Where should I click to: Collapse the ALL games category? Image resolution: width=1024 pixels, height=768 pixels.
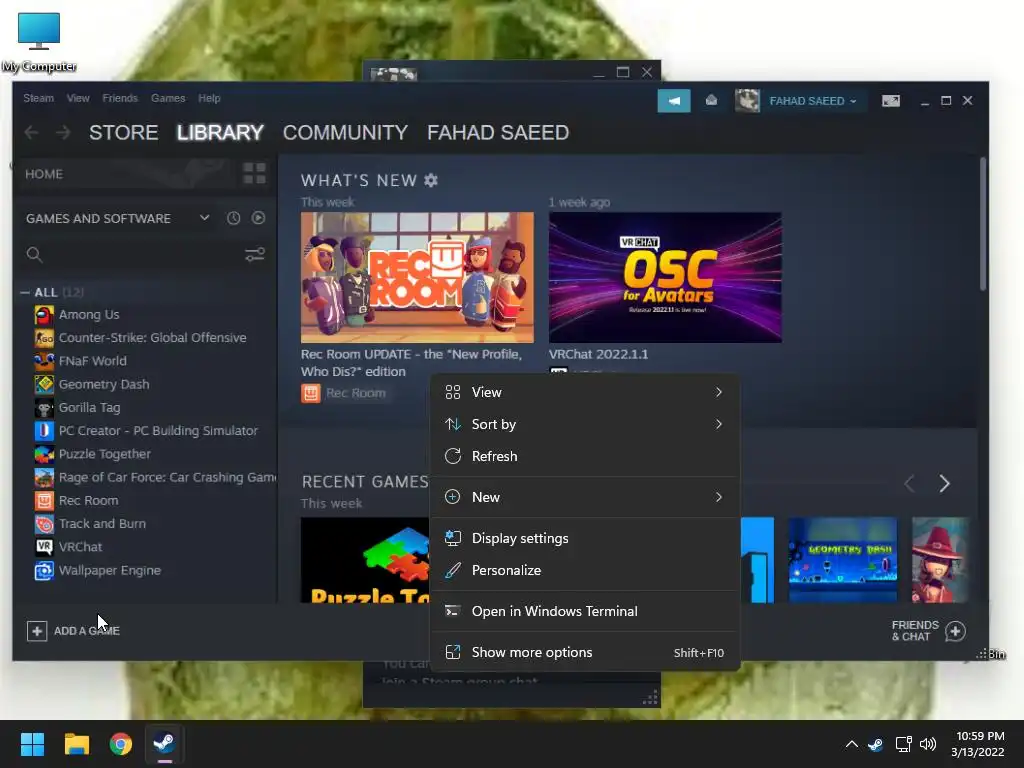pyautogui.click(x=25, y=293)
